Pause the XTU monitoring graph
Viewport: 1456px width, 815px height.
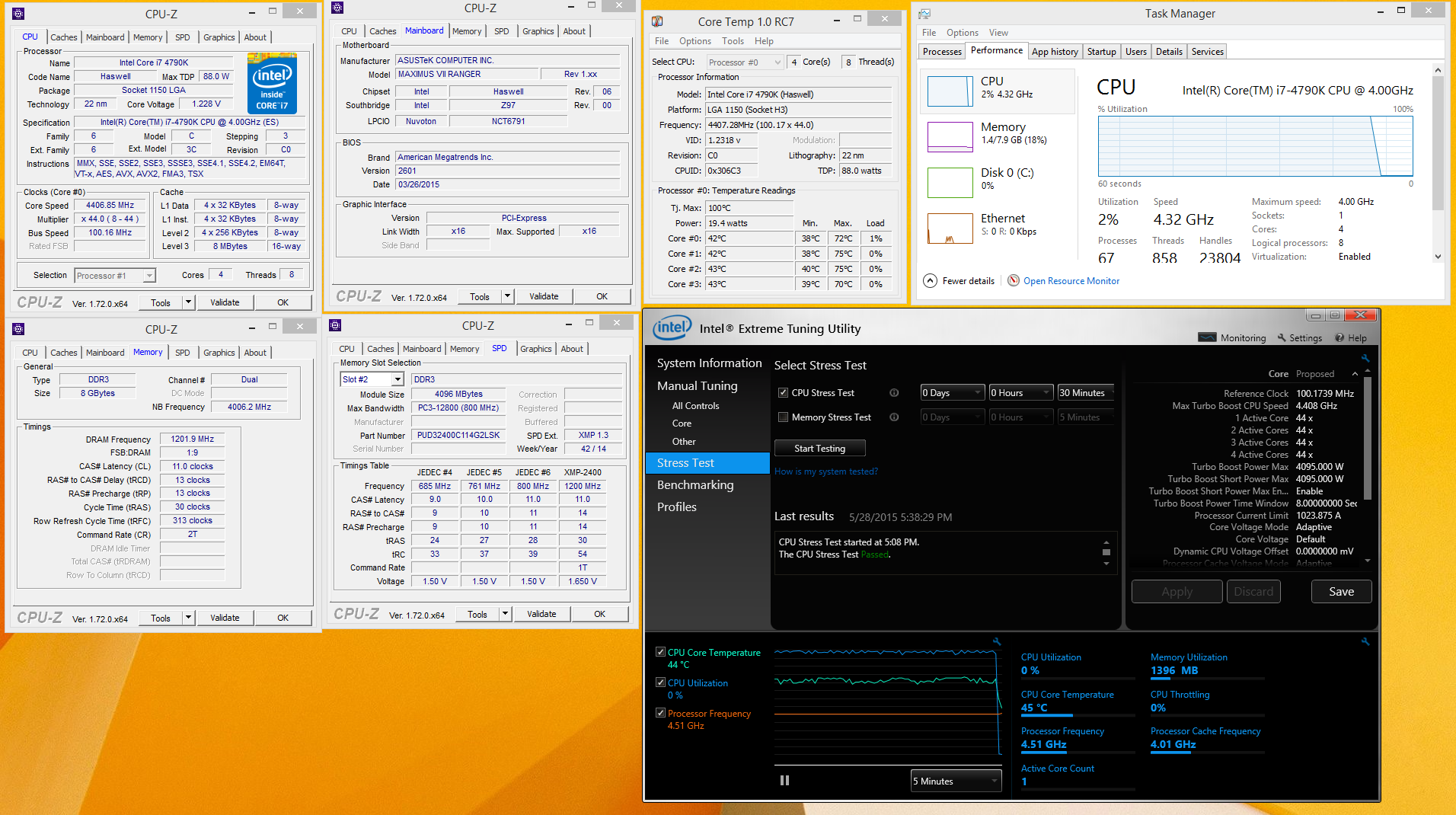(784, 781)
